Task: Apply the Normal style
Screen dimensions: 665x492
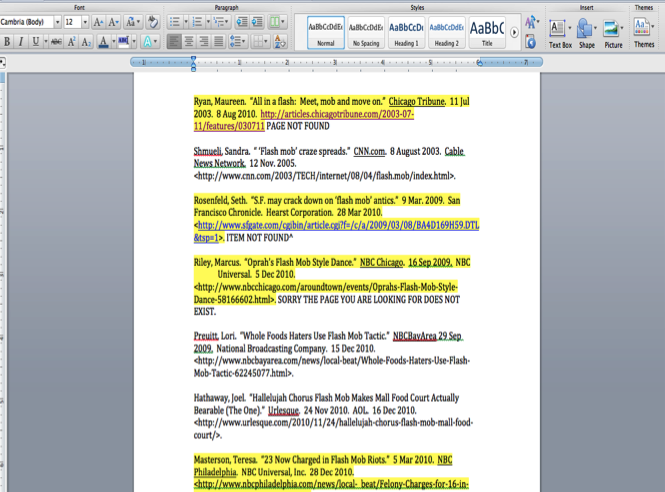Action: (x=326, y=33)
